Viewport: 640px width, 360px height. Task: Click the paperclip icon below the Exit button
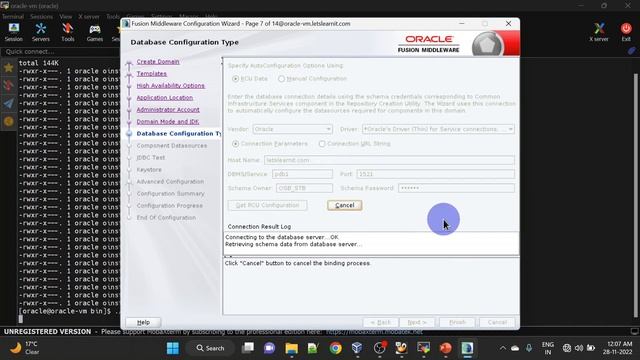pyautogui.click(x=632, y=51)
